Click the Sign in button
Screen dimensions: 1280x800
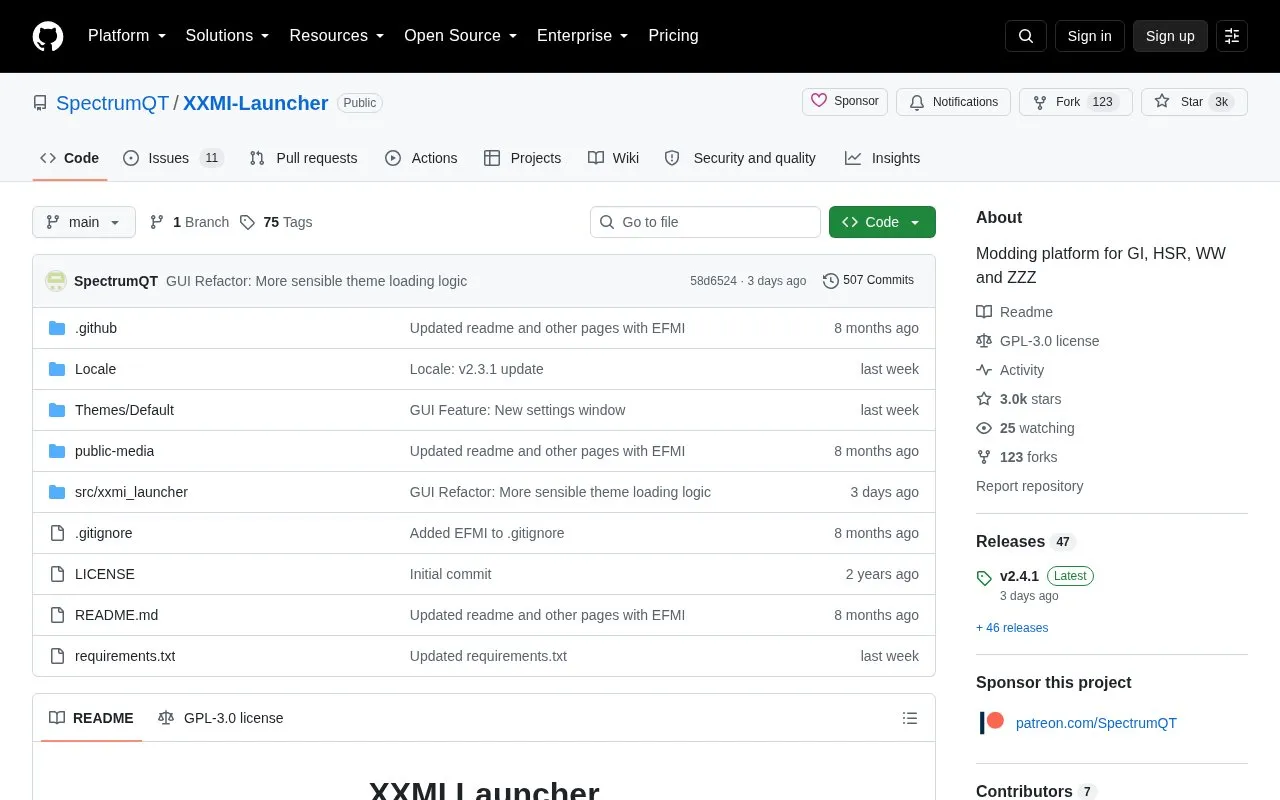point(1089,36)
